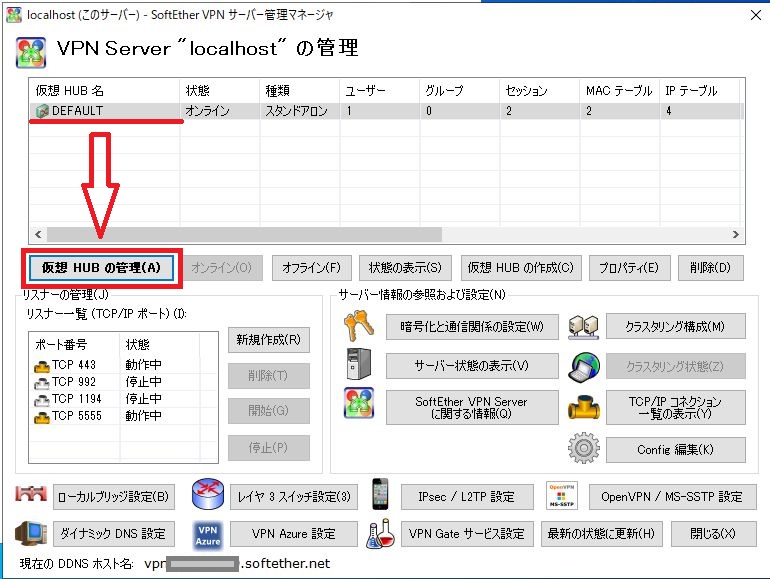Open VPN Gate サービス設定 button
This screenshot has height=579, width=770.
coord(467,534)
